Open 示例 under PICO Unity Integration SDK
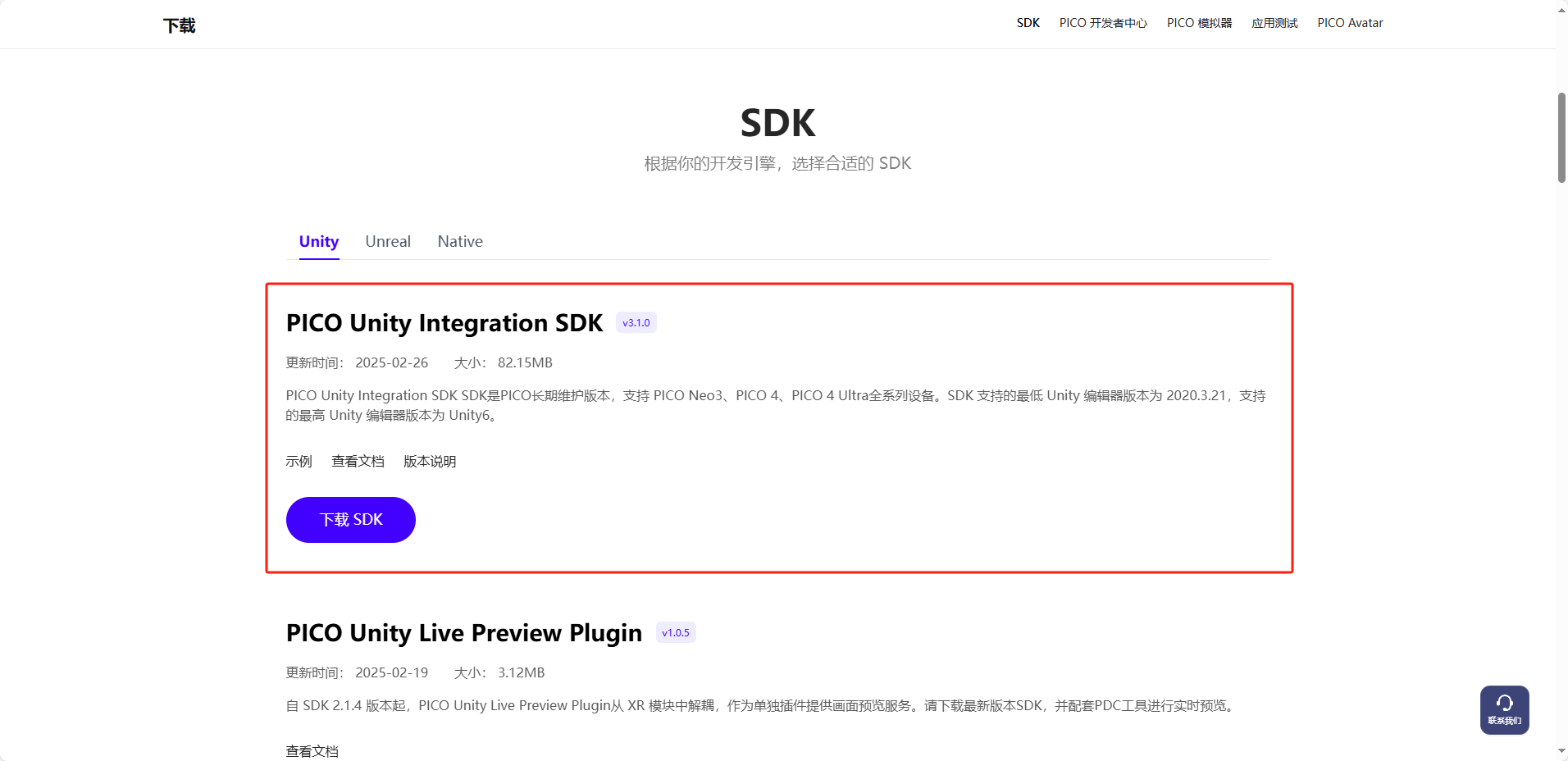This screenshot has width=1568, height=761. [x=299, y=461]
